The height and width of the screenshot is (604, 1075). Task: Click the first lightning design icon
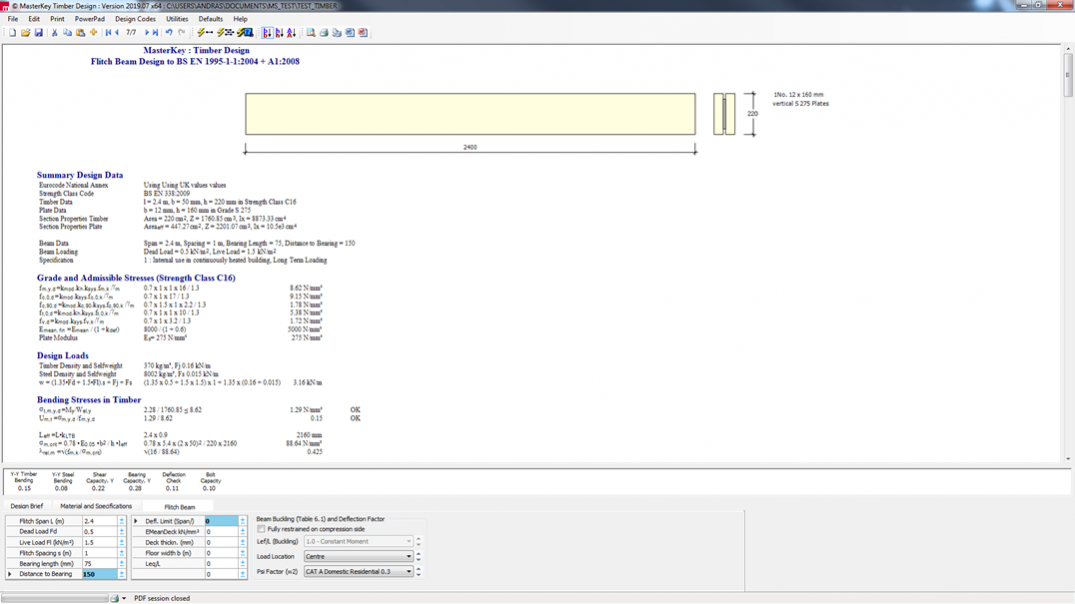click(x=204, y=33)
